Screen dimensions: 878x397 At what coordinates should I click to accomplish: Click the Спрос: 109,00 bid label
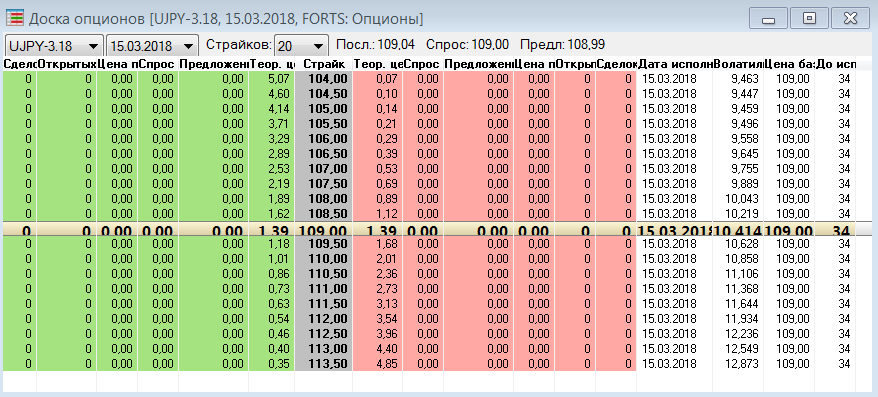[x=468, y=45]
